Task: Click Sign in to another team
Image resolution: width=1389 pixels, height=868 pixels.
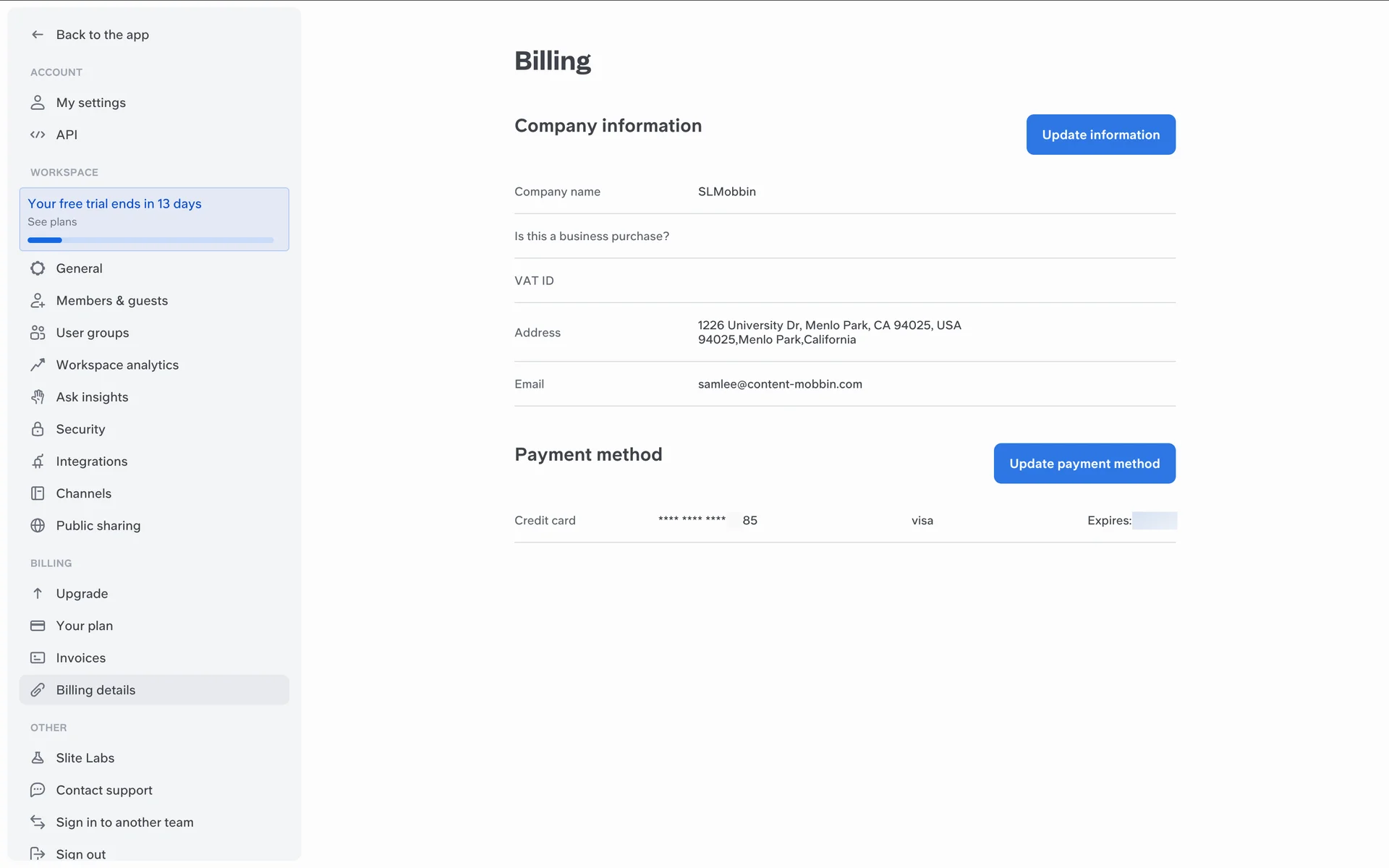Action: point(124,822)
